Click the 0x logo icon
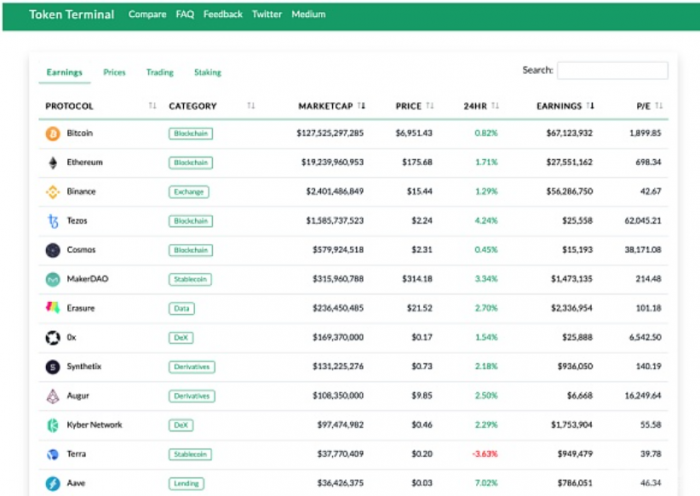The image size is (700, 496). 53,338
